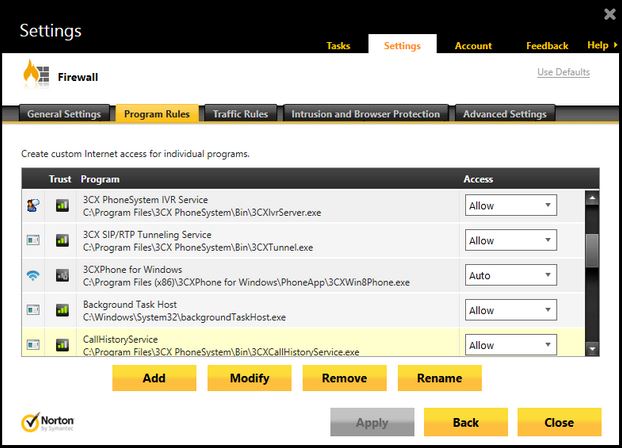Click the Firewall flame icon
The width and height of the screenshot is (622, 448).
(x=36, y=73)
